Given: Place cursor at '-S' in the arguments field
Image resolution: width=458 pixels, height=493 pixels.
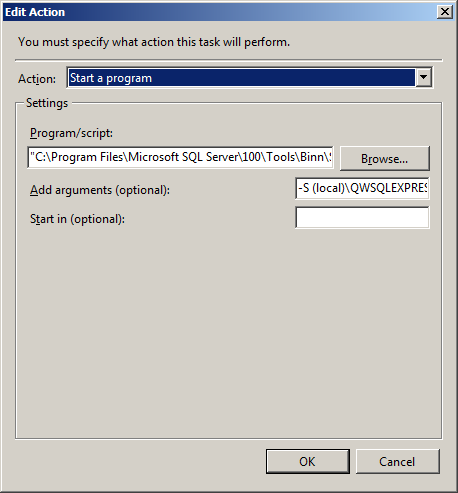Looking at the screenshot, I should point(304,188).
